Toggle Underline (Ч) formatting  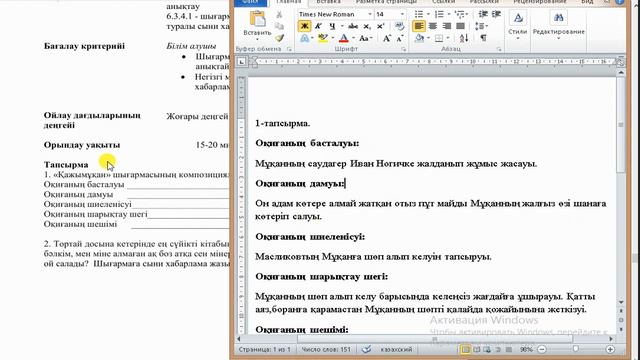(x=332, y=26)
